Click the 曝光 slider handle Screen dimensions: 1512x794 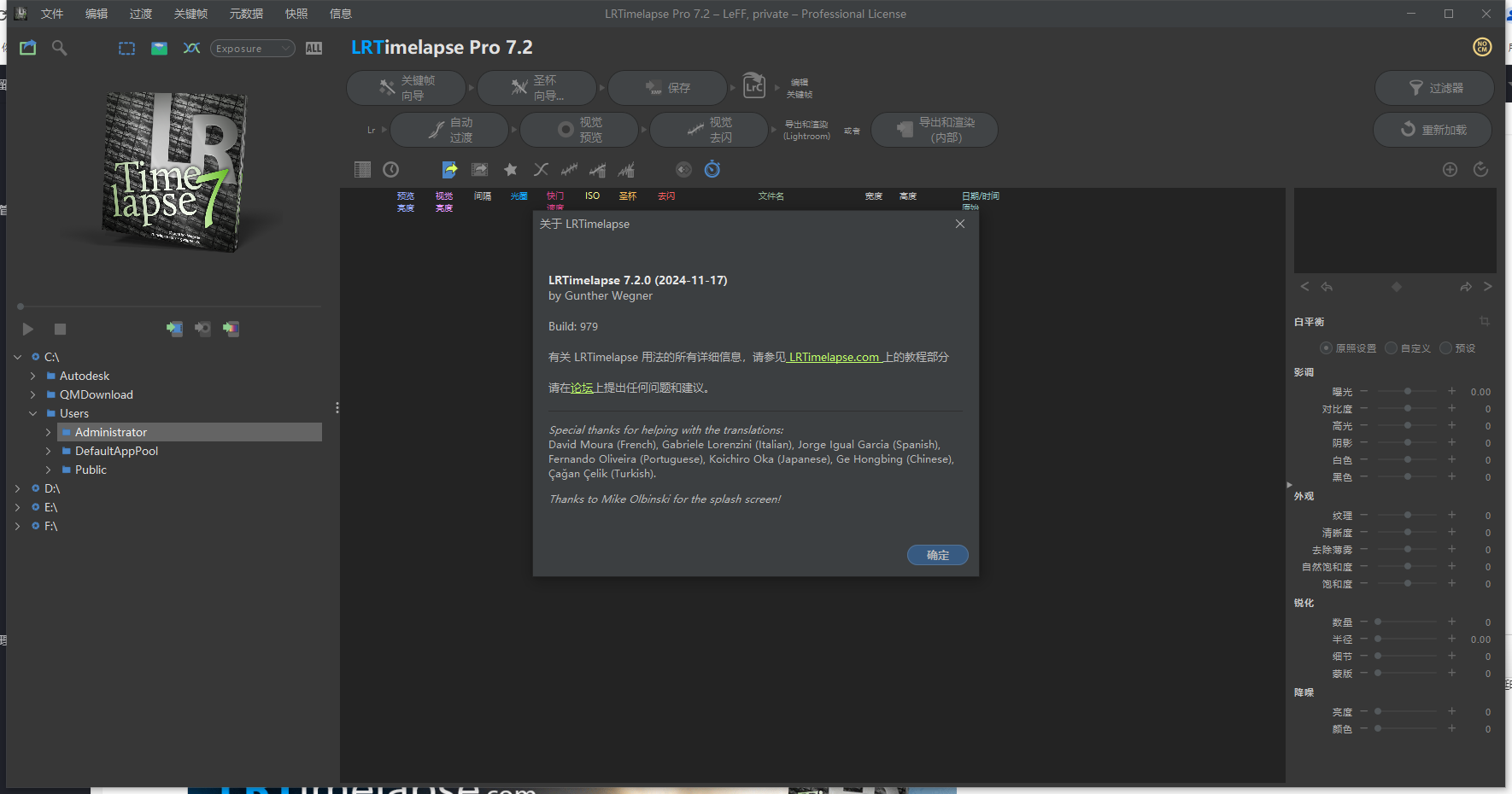1408,391
